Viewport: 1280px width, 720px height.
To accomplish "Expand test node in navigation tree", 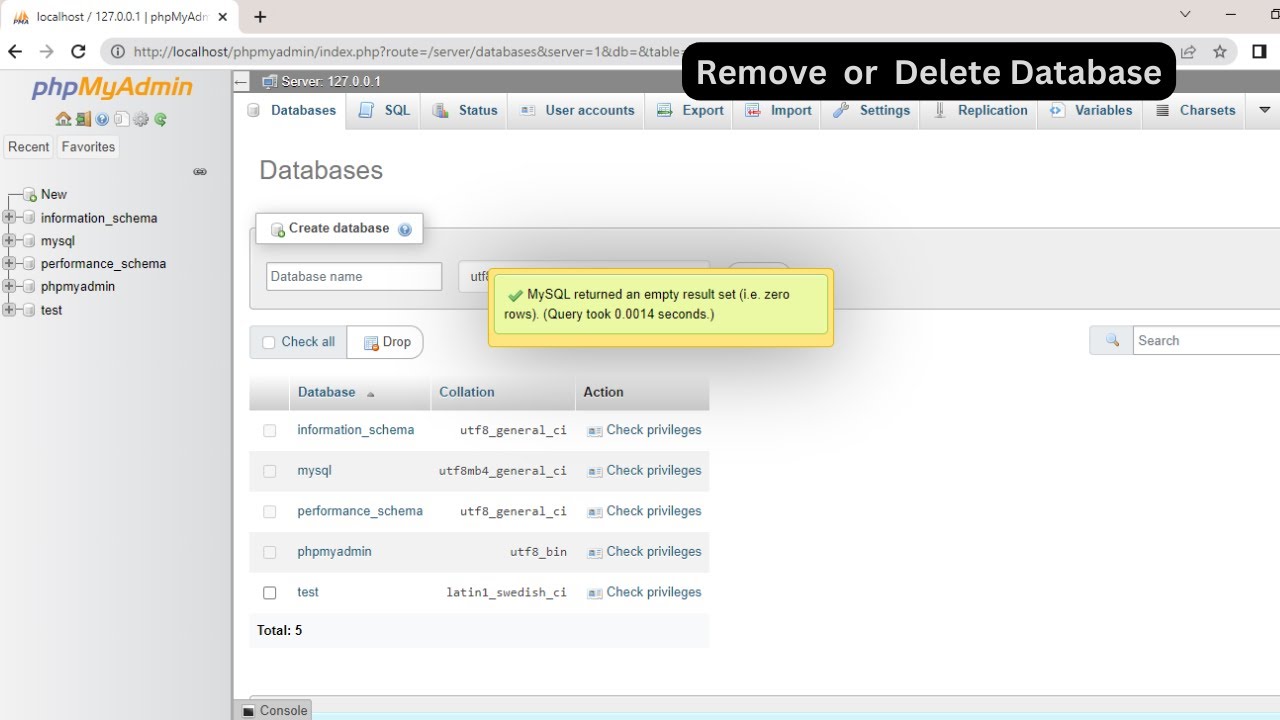I will pyautogui.click(x=10, y=310).
